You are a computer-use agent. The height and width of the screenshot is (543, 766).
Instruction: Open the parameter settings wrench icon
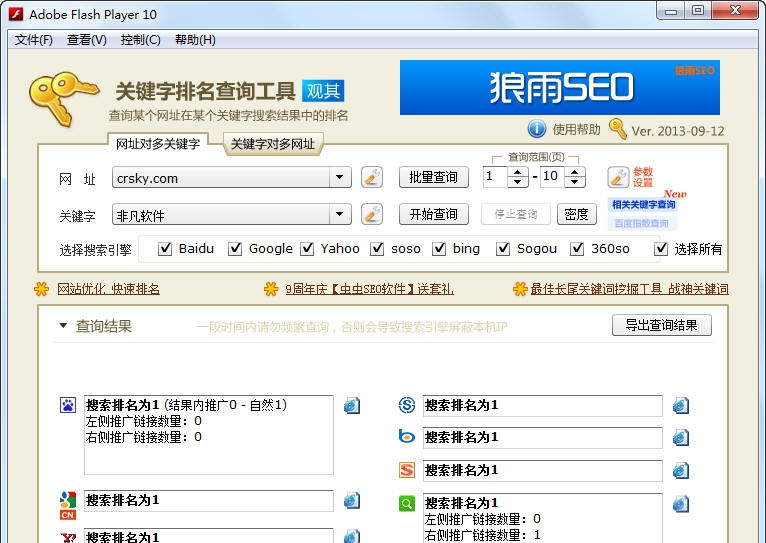click(618, 177)
